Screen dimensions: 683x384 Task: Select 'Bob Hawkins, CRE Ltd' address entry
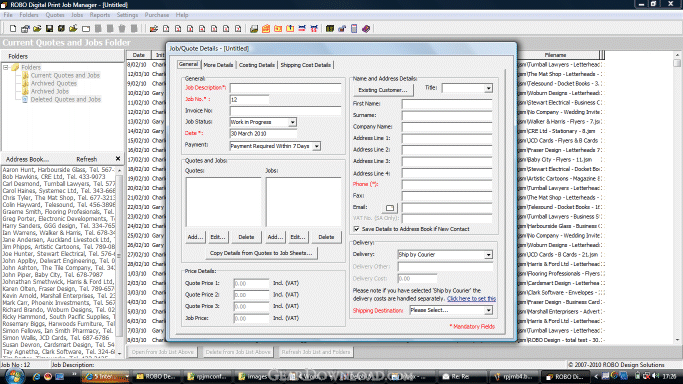[54, 177]
